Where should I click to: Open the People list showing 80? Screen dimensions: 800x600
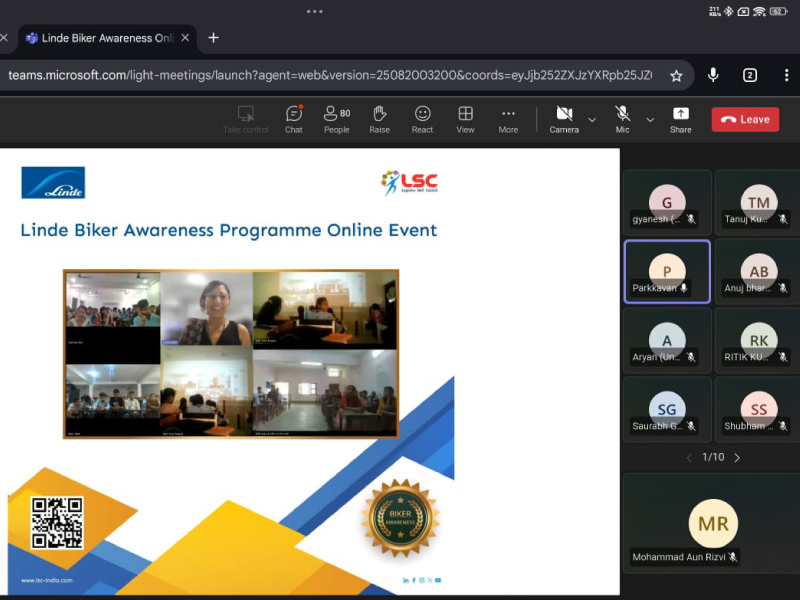337,119
